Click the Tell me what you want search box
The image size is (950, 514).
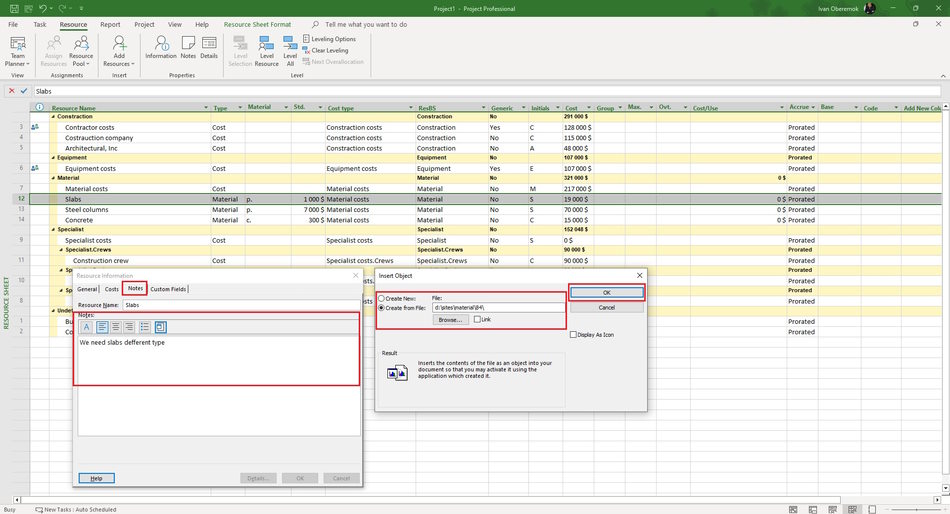click(x=366, y=24)
